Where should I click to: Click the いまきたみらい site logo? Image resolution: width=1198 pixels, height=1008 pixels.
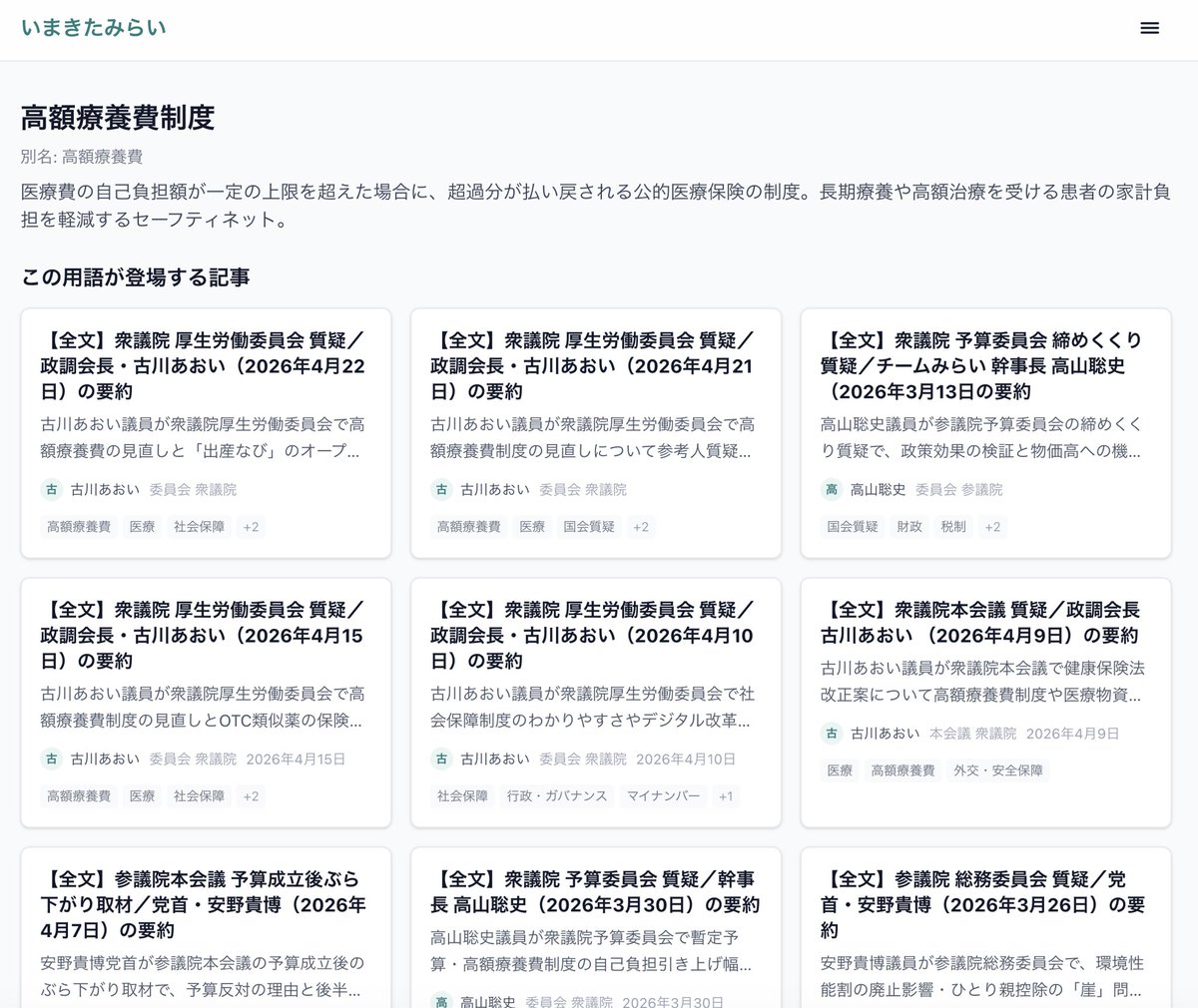[94, 28]
